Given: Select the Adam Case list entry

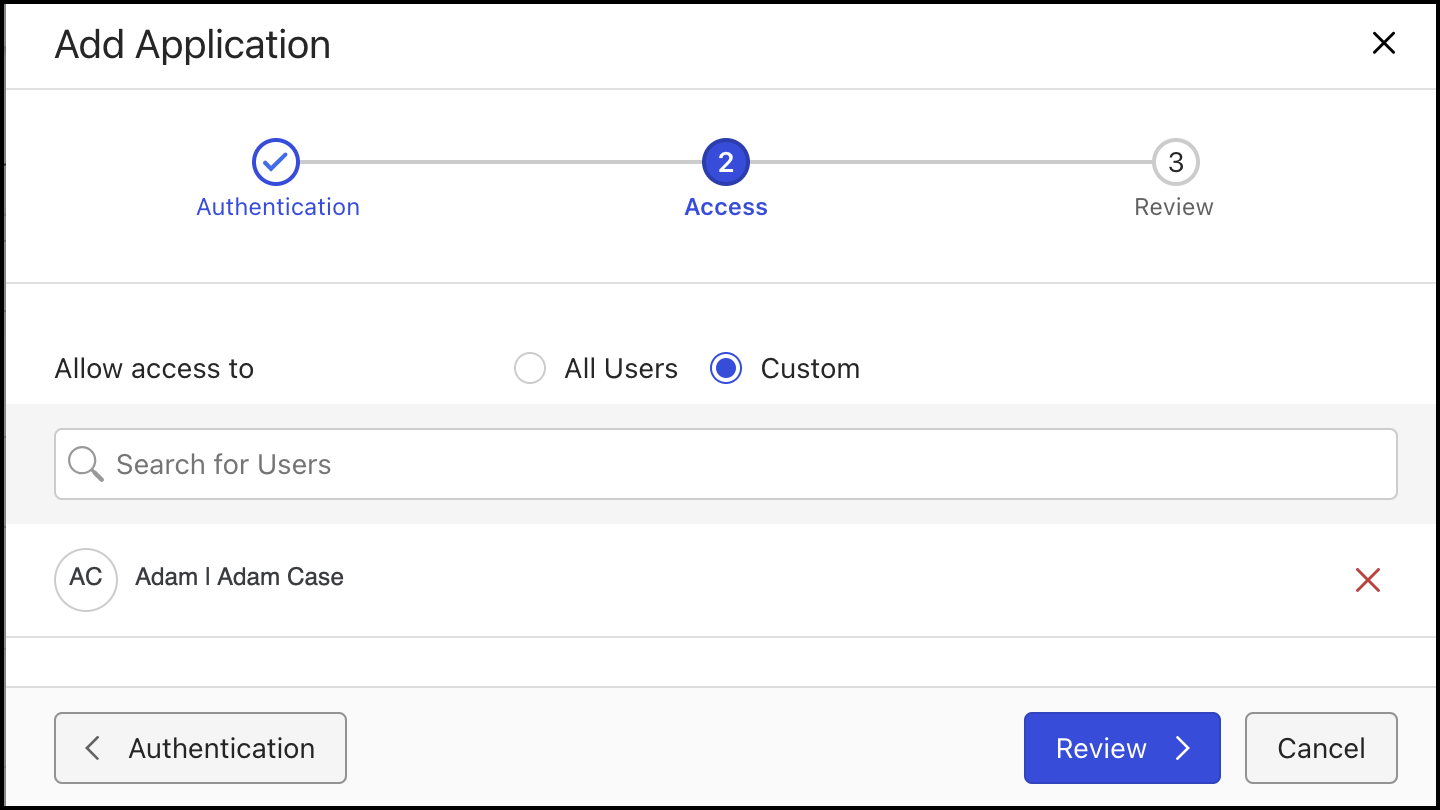Looking at the screenshot, I should (x=239, y=577).
